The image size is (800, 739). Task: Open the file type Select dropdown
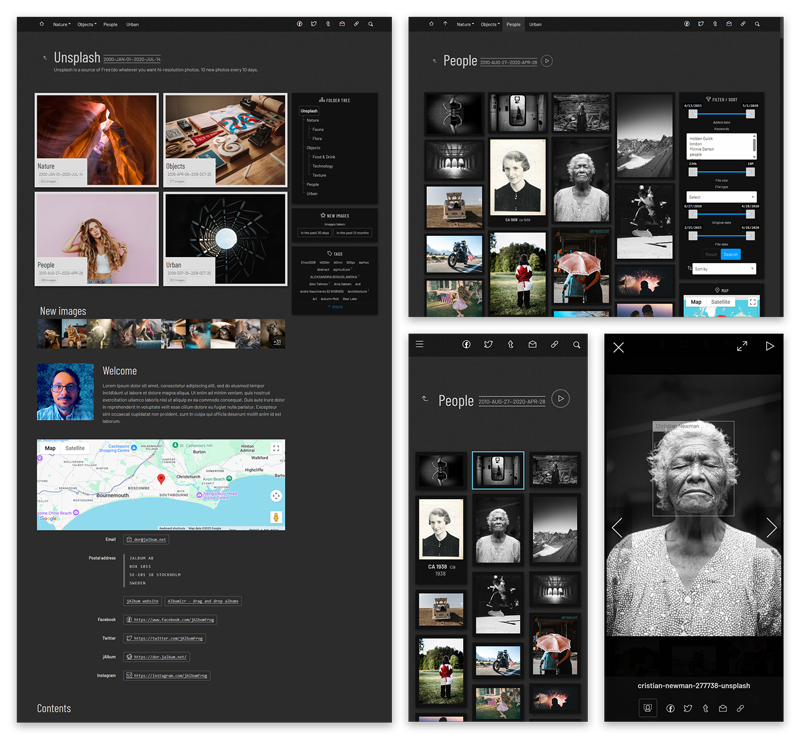[x=722, y=196]
